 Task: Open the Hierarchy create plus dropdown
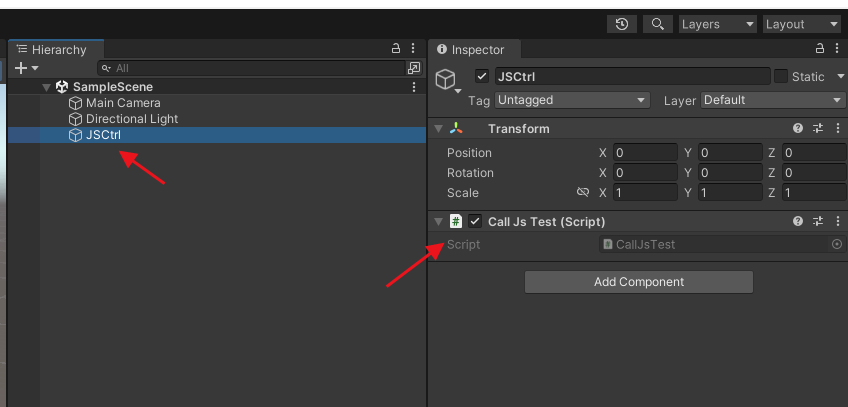click(x=26, y=68)
